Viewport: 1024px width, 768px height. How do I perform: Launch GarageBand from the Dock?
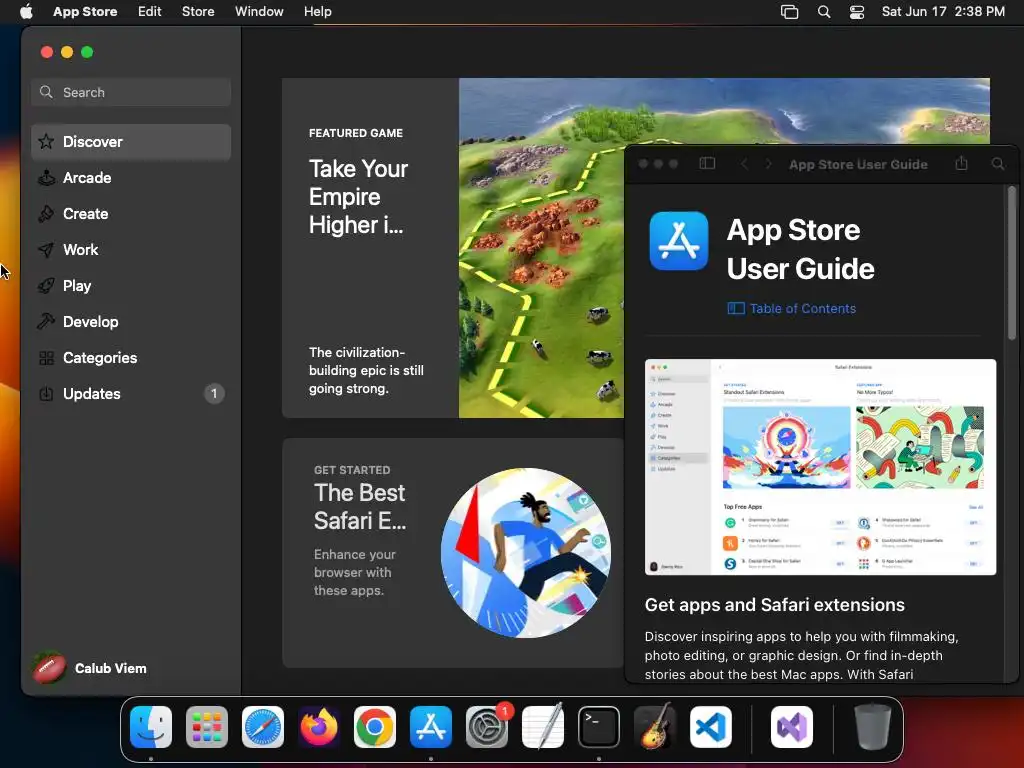655,727
